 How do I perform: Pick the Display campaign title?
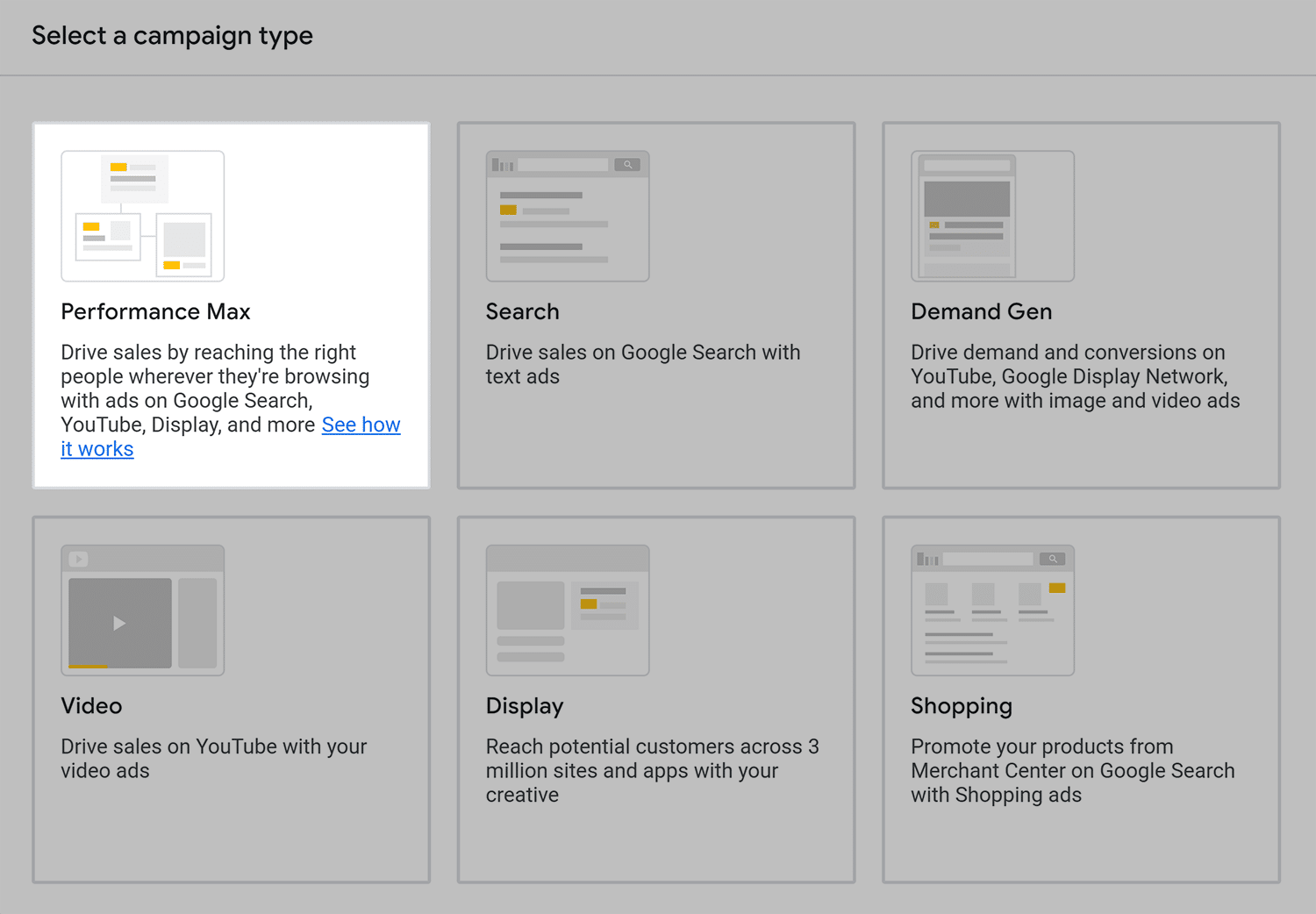(x=525, y=706)
